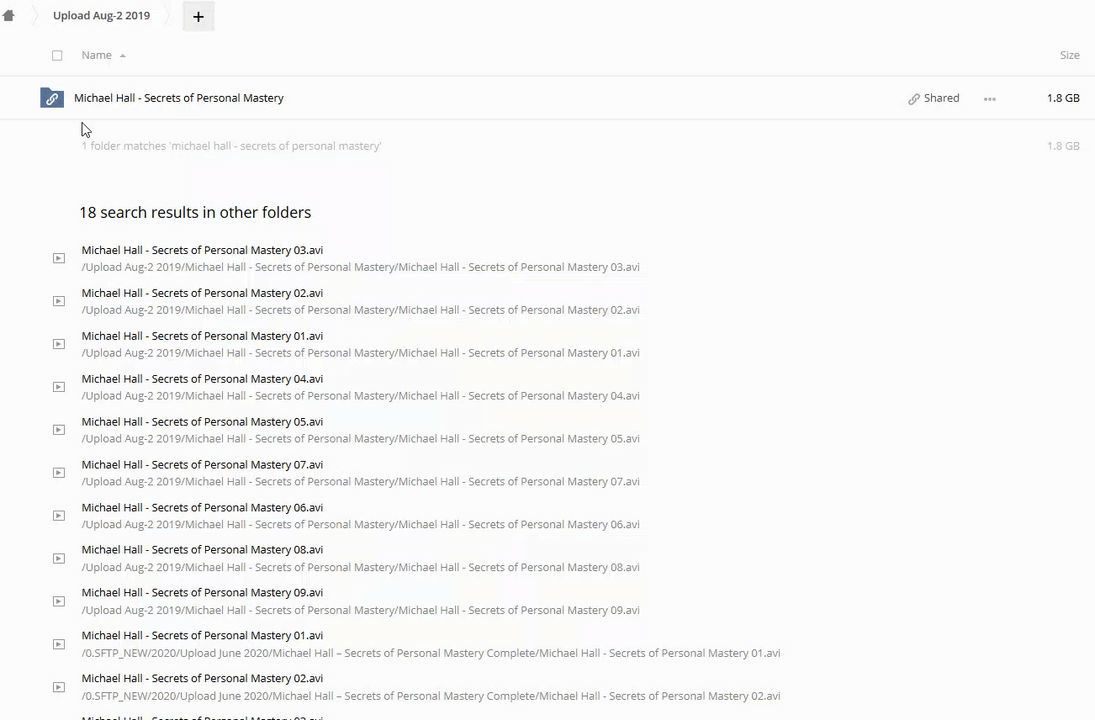This screenshot has width=1095, height=720.
Task: Click the plus button to add new
Action: (198, 16)
